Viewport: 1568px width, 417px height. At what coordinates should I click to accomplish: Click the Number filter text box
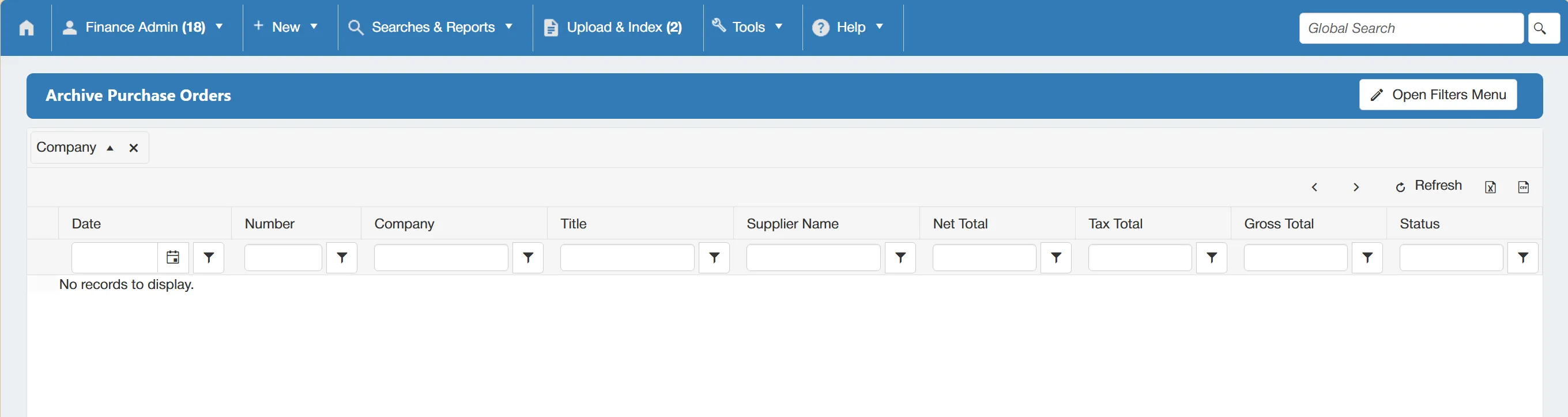[x=283, y=257]
